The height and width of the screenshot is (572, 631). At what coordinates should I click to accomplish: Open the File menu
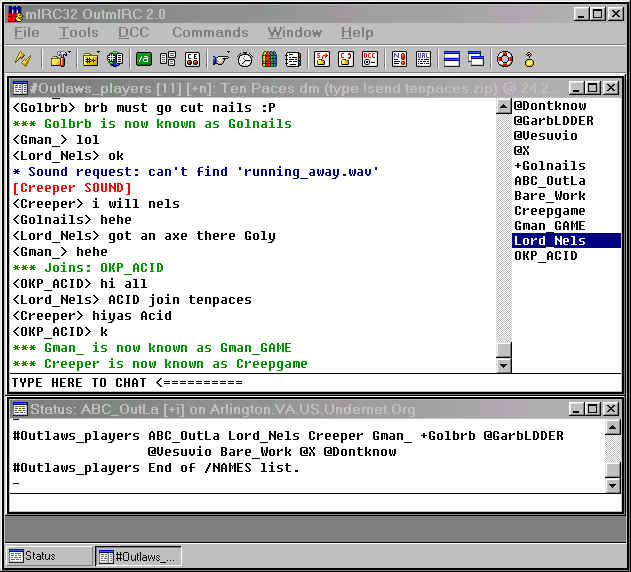[27, 33]
